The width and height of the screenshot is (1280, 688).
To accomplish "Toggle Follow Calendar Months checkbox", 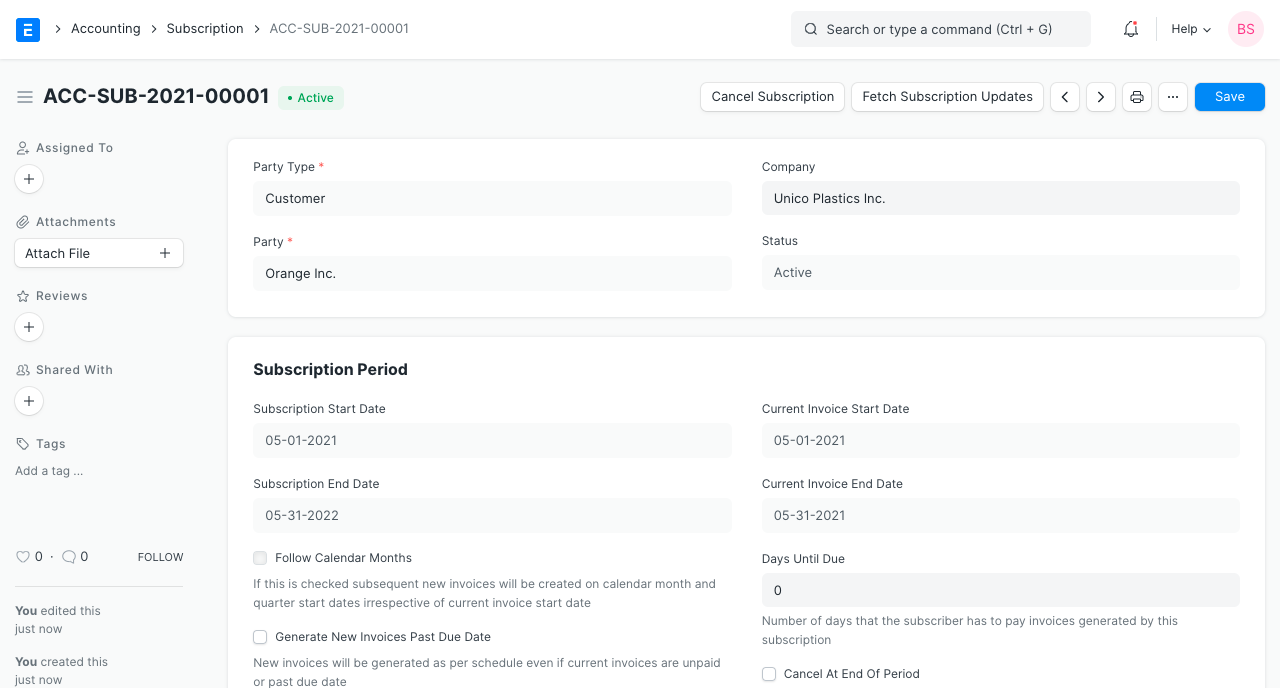I will (260, 558).
